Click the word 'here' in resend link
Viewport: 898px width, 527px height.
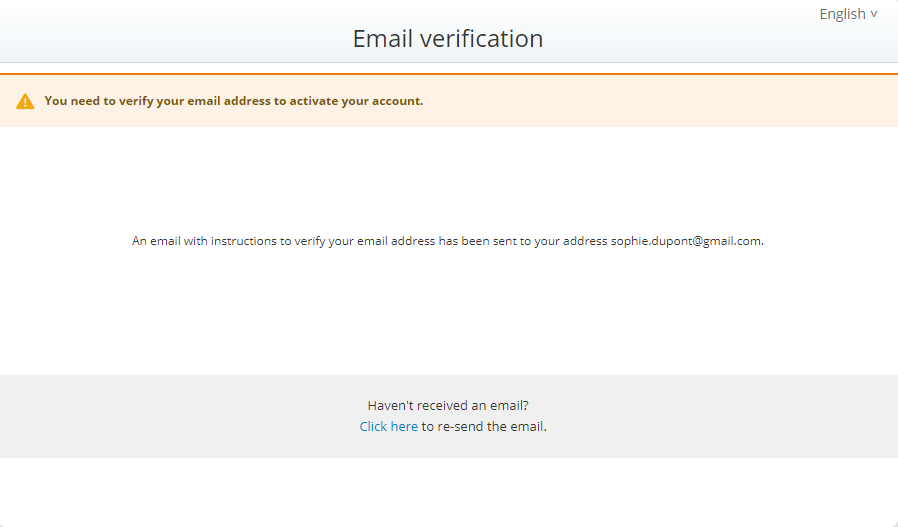click(x=404, y=426)
